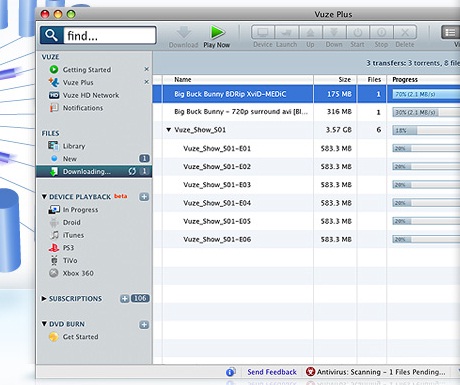The height and width of the screenshot is (385, 460).
Task: Click the 175 MB size cell
Action: point(339,94)
